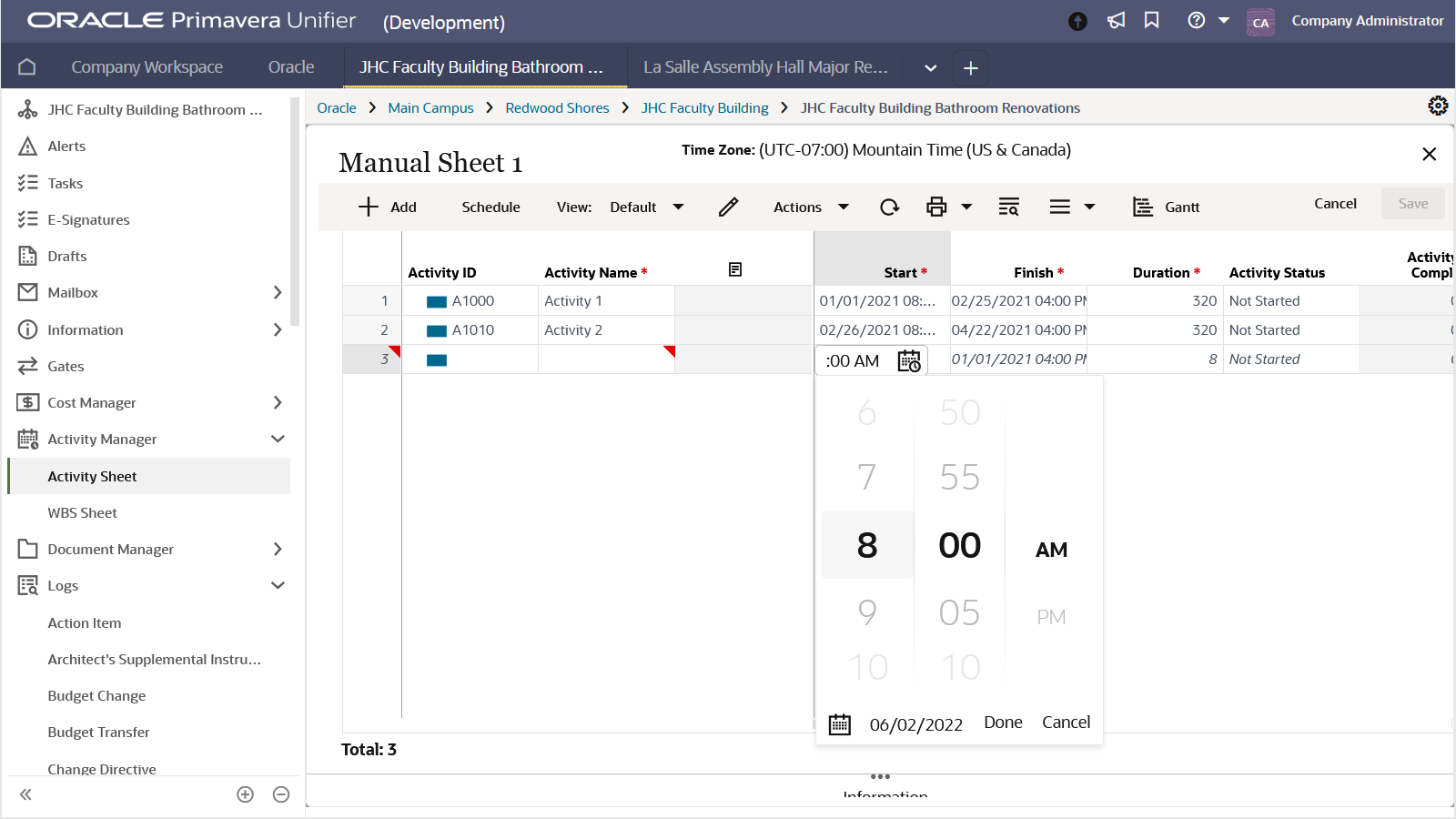This screenshot has width=1456, height=819.
Task: Open the print options dropdown arrow
Action: 966,207
